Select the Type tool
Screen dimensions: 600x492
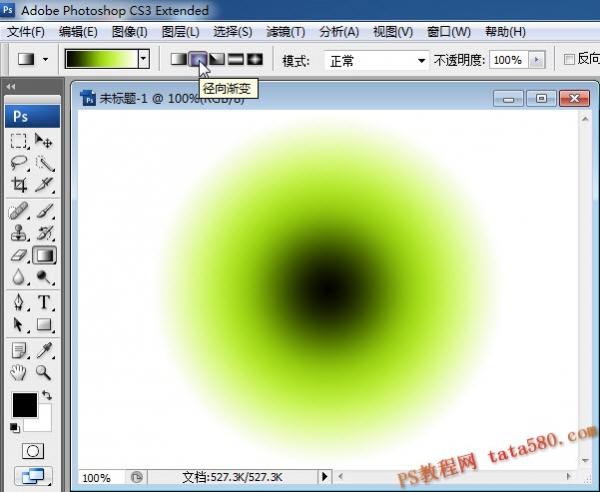[x=44, y=302]
